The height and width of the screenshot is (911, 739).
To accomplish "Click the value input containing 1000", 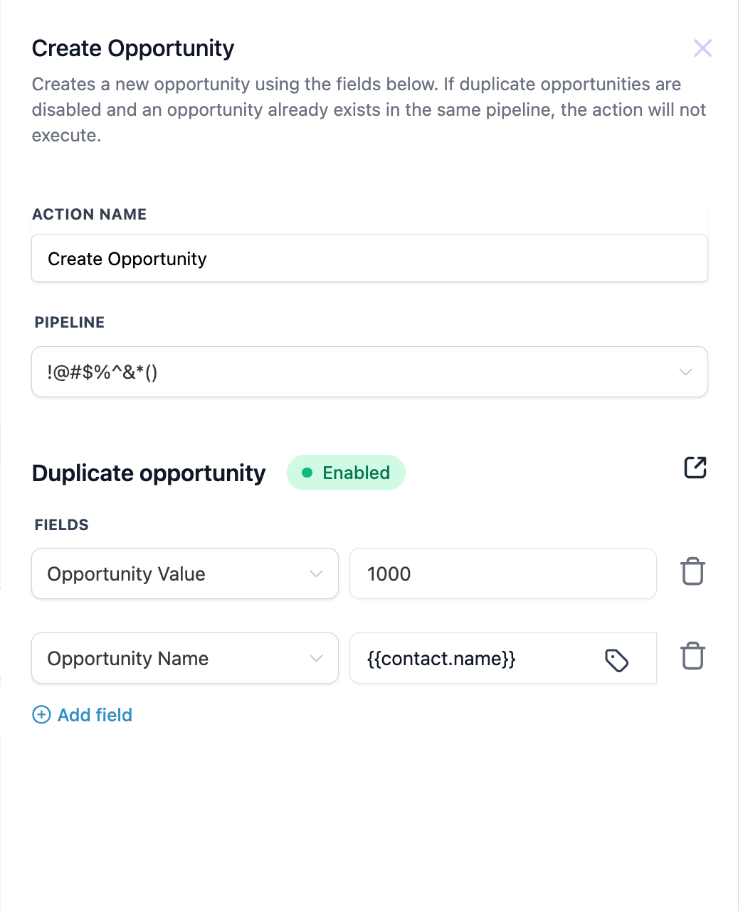I will point(502,574).
